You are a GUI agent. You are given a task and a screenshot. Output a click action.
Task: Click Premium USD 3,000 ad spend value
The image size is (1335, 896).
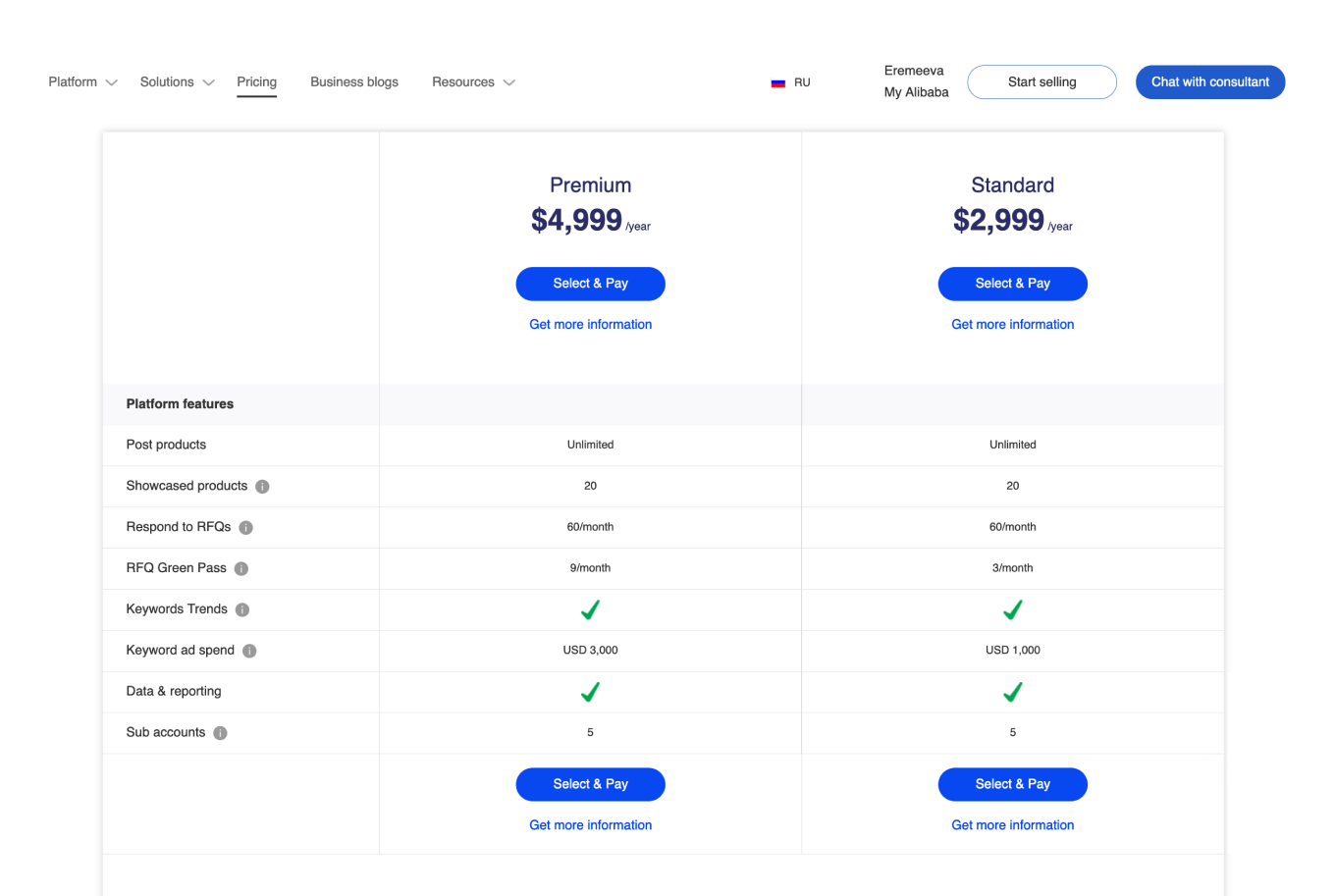point(590,651)
